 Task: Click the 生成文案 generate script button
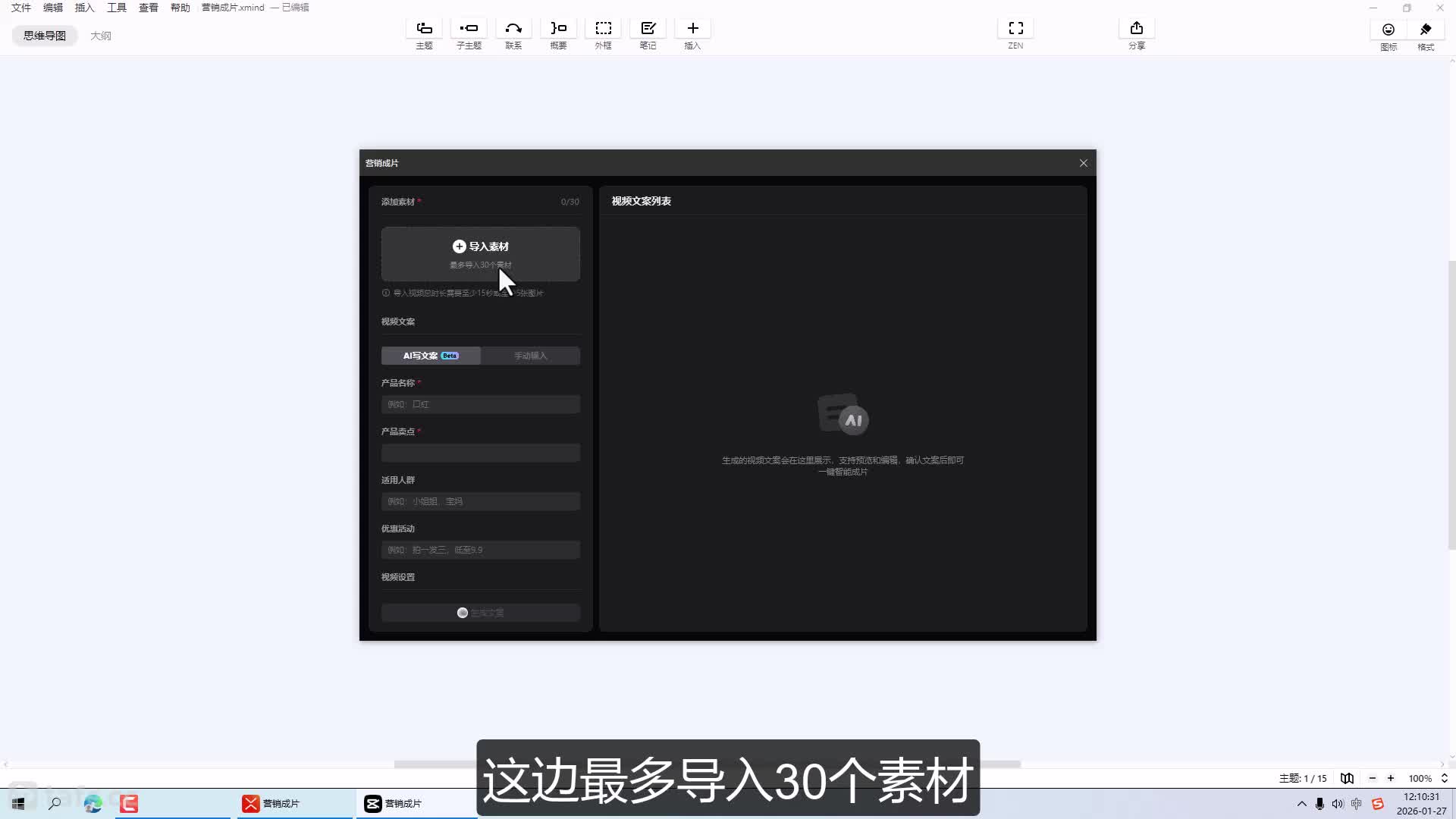click(480, 612)
